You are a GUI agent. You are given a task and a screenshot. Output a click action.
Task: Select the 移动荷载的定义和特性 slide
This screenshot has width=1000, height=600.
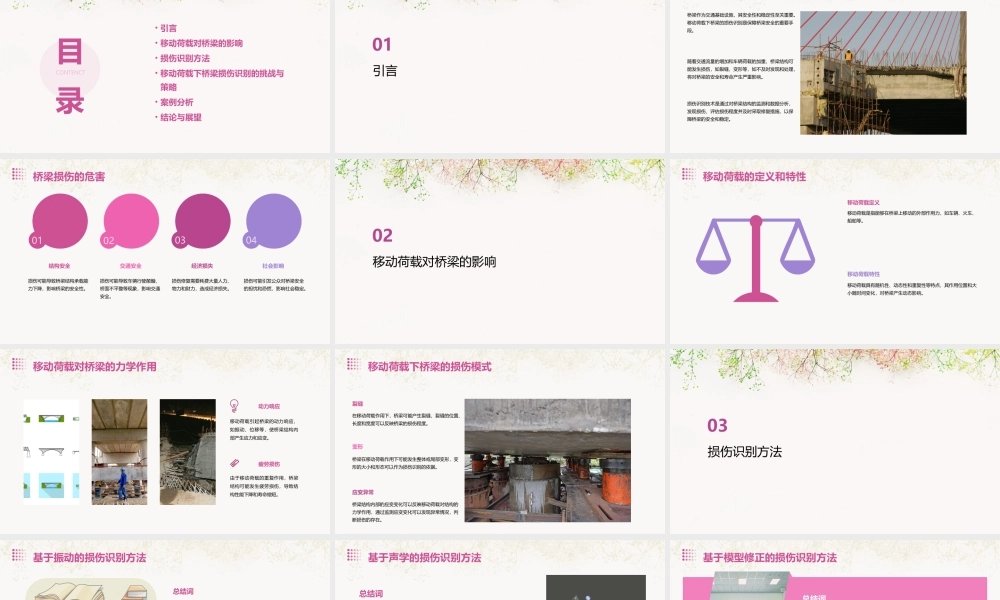pos(835,251)
